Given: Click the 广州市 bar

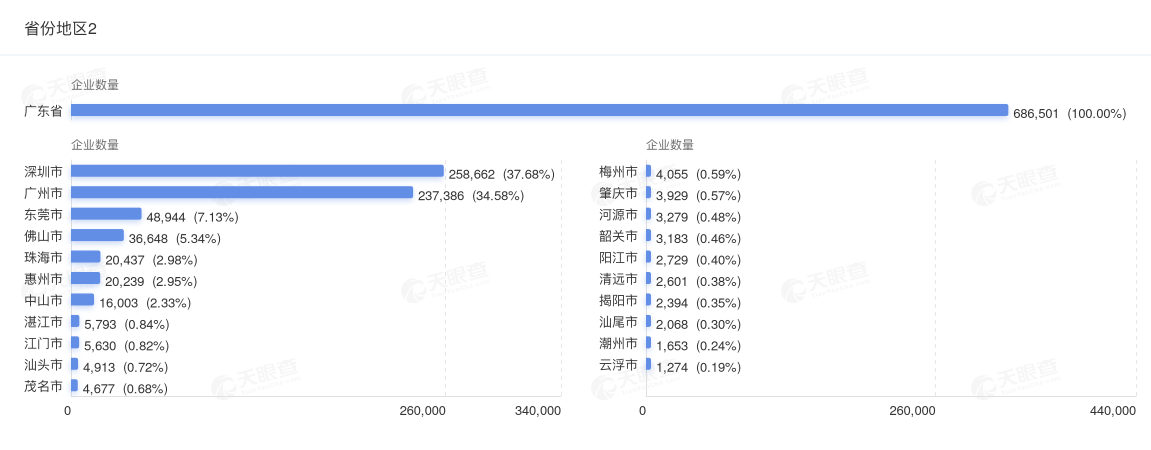Looking at the screenshot, I should [242, 192].
